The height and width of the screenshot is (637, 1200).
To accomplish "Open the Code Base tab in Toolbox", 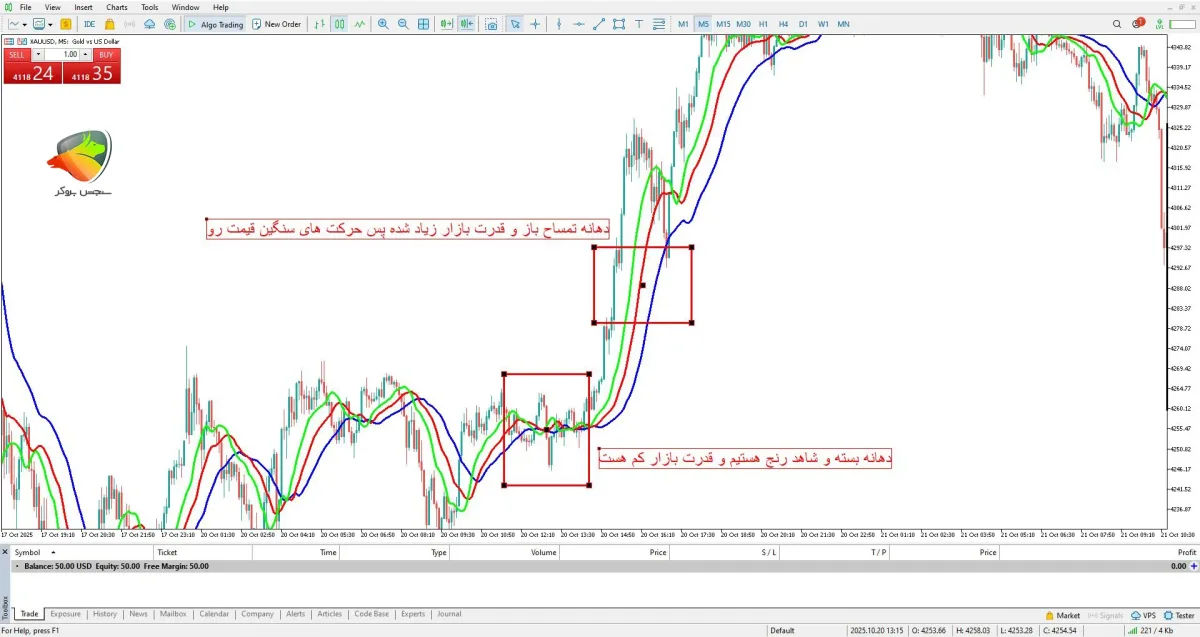I will click(372, 614).
